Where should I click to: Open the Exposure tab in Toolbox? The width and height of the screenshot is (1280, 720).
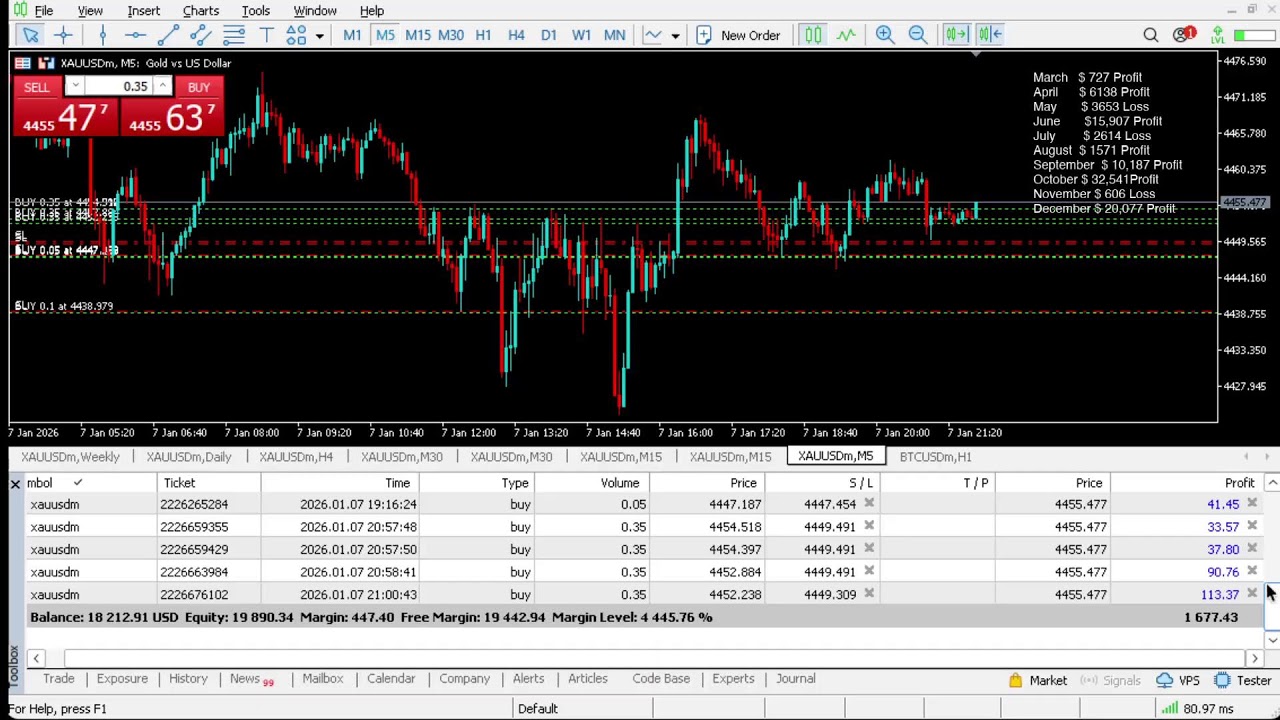pyautogui.click(x=122, y=679)
